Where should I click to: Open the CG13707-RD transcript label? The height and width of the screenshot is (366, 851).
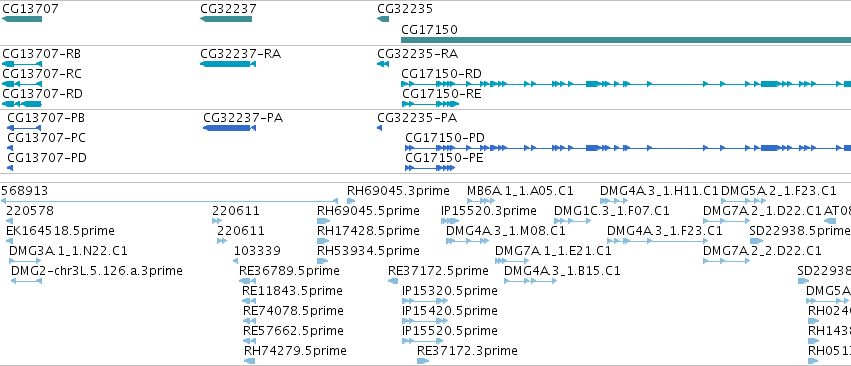coord(42,94)
